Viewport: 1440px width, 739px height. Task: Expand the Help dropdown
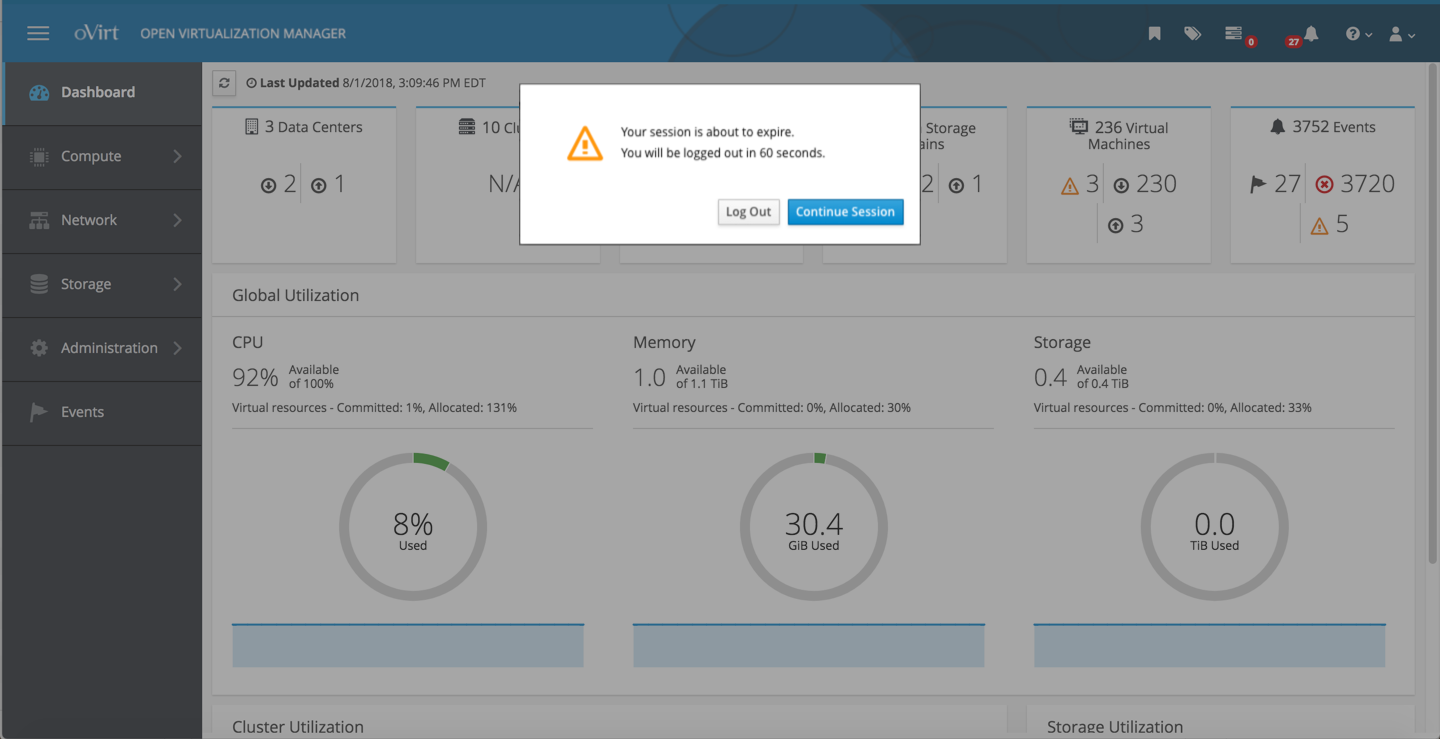tap(1356, 33)
